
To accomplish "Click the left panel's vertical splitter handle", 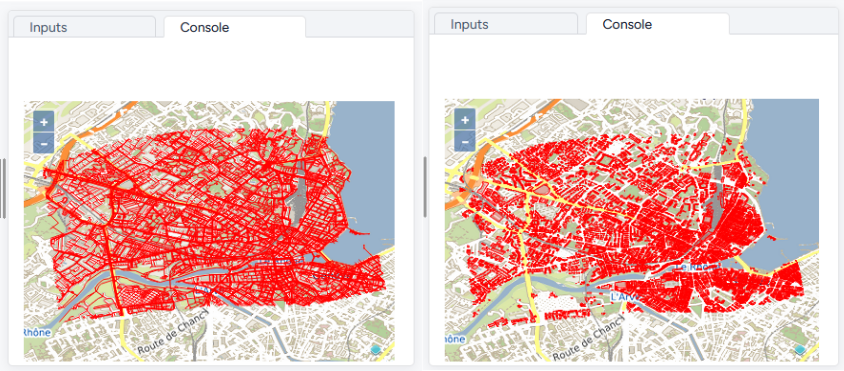I will (3, 188).
